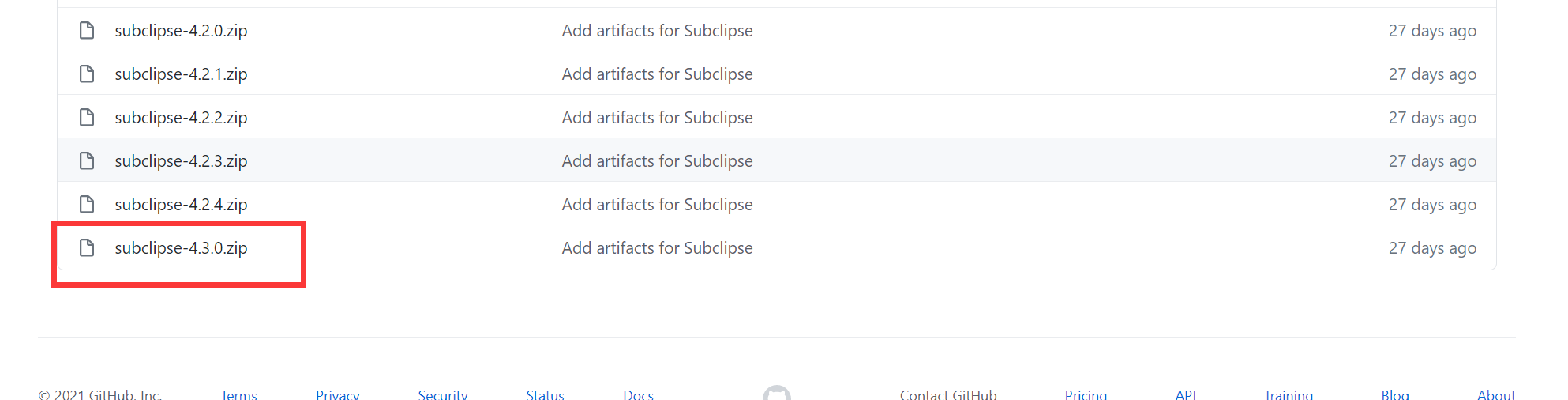Screen dimensions: 1568x400
Task: Click Contact GitHub in the footer
Action: [947, 394]
